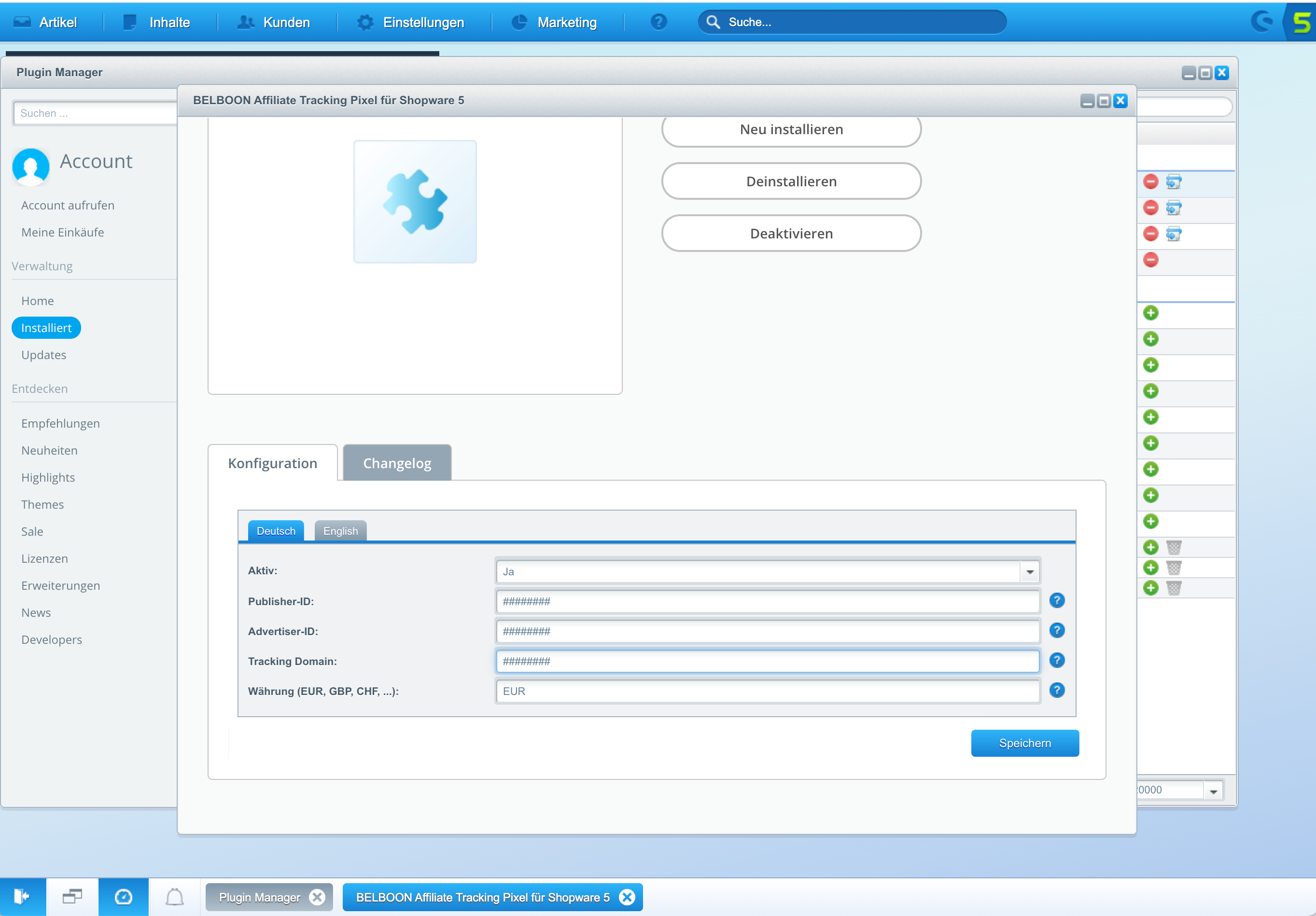
Task: Click logout icon in bottom taskbar
Action: [22, 897]
